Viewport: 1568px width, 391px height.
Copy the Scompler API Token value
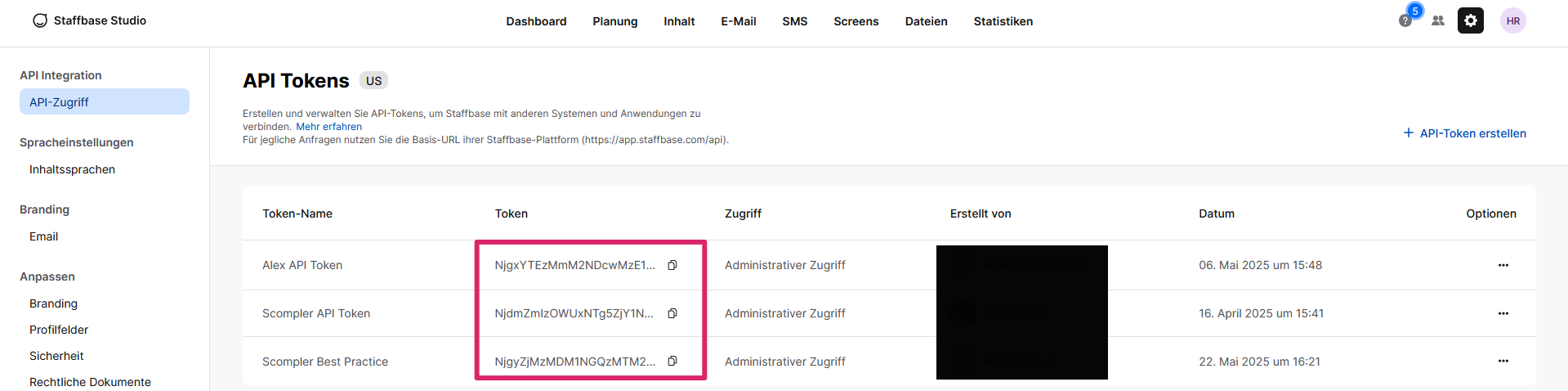tap(672, 313)
